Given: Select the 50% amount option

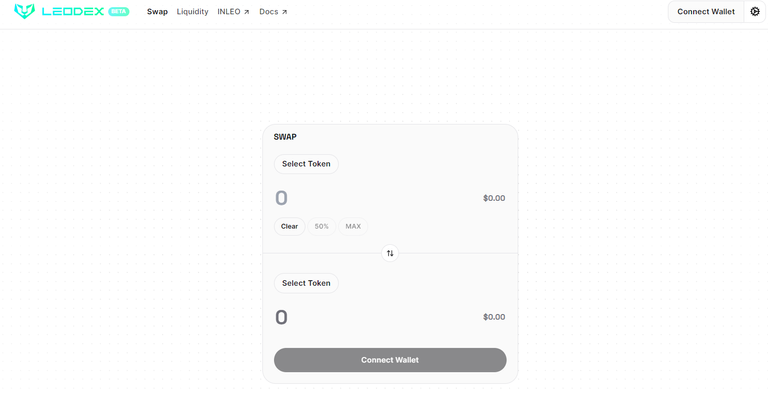Looking at the screenshot, I should (321, 226).
